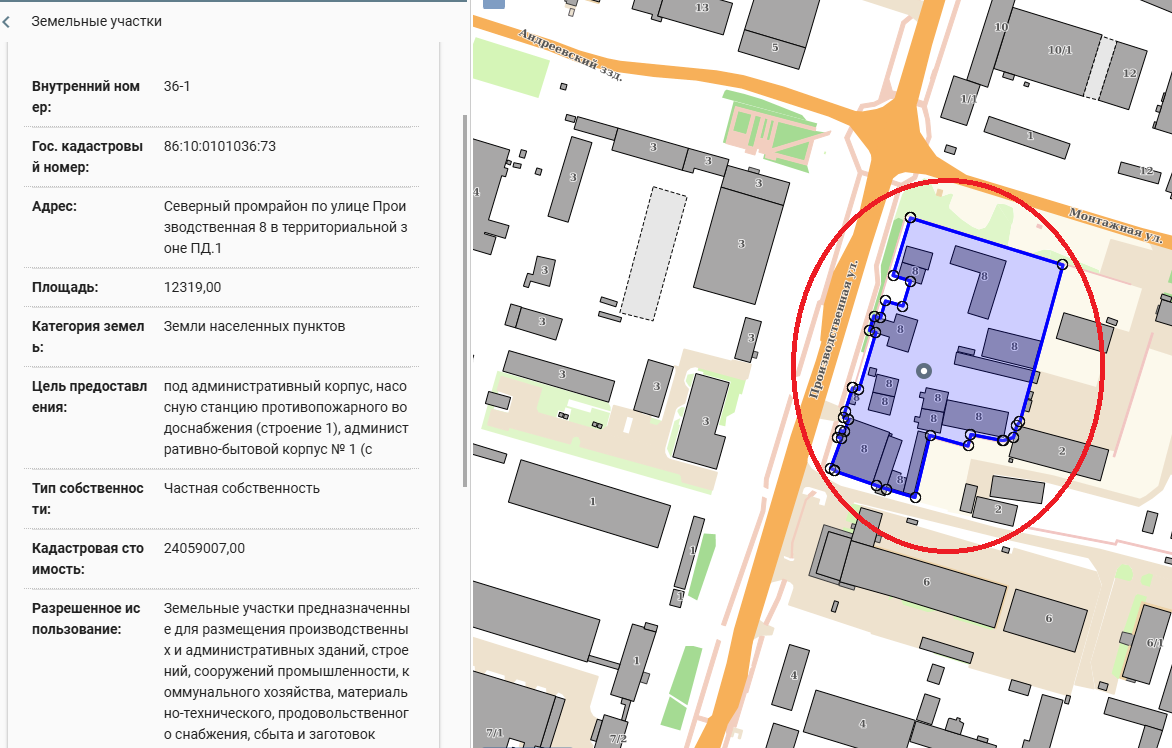This screenshot has height=748, width=1172.
Task: Click the cadastral value 24059007,00
Action: coord(204,548)
